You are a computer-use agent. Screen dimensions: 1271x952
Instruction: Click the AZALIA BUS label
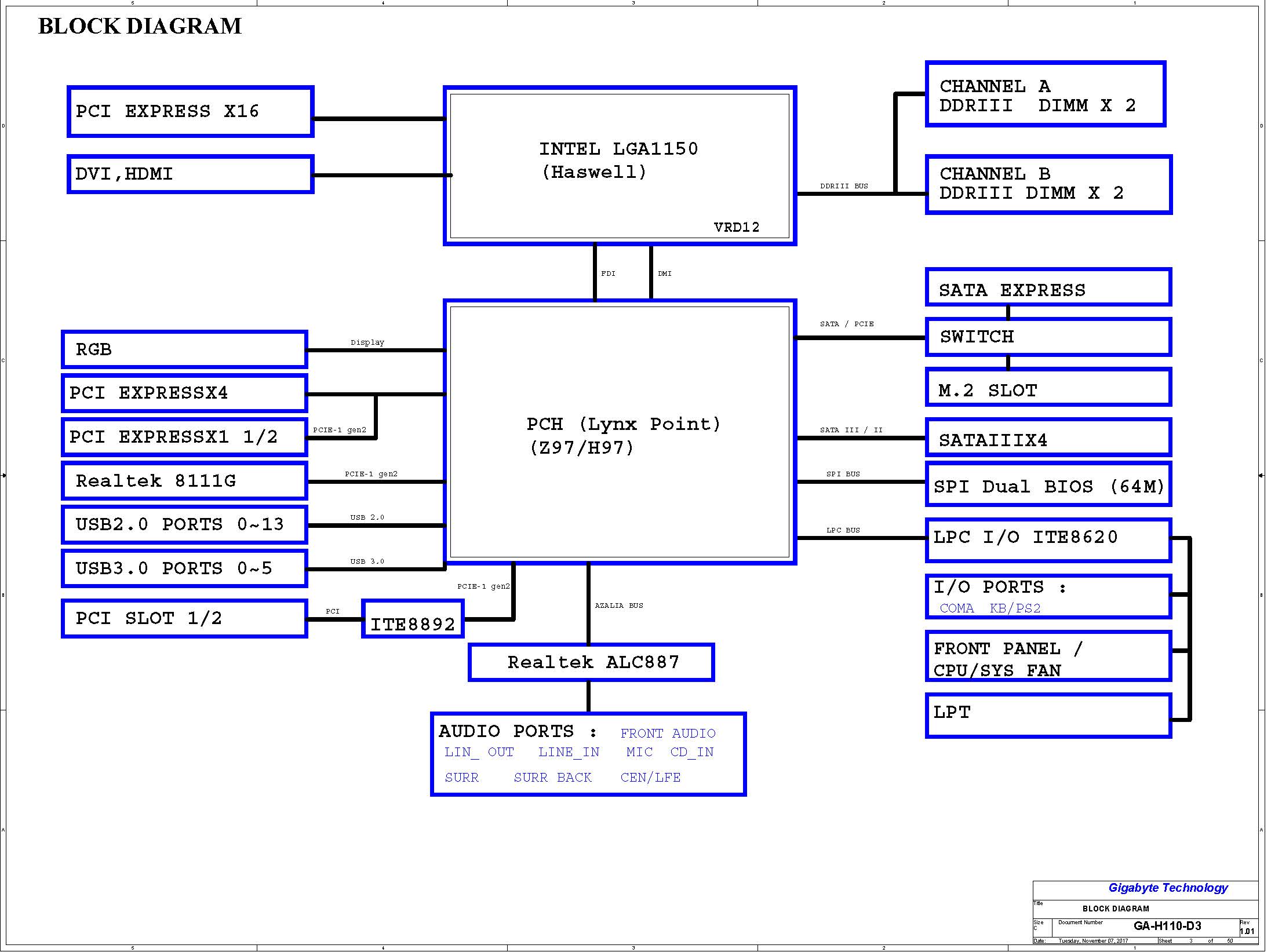click(x=619, y=606)
